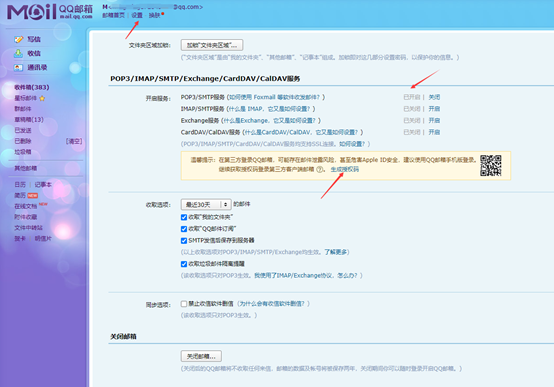Click the 了解更多 link
554x387 pixels.
point(336,252)
